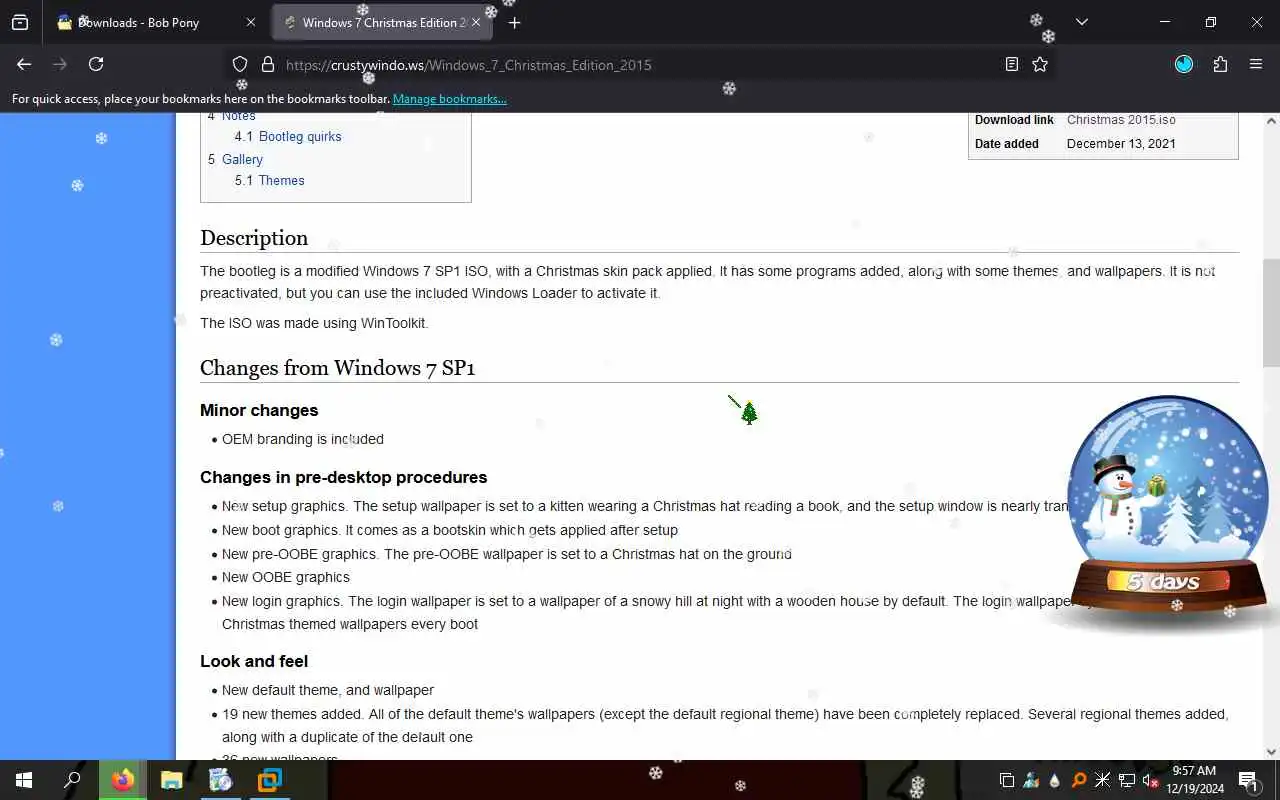1280x800 pixels.
Task: Open the disc installer app on taskbar
Action: (x=221, y=780)
